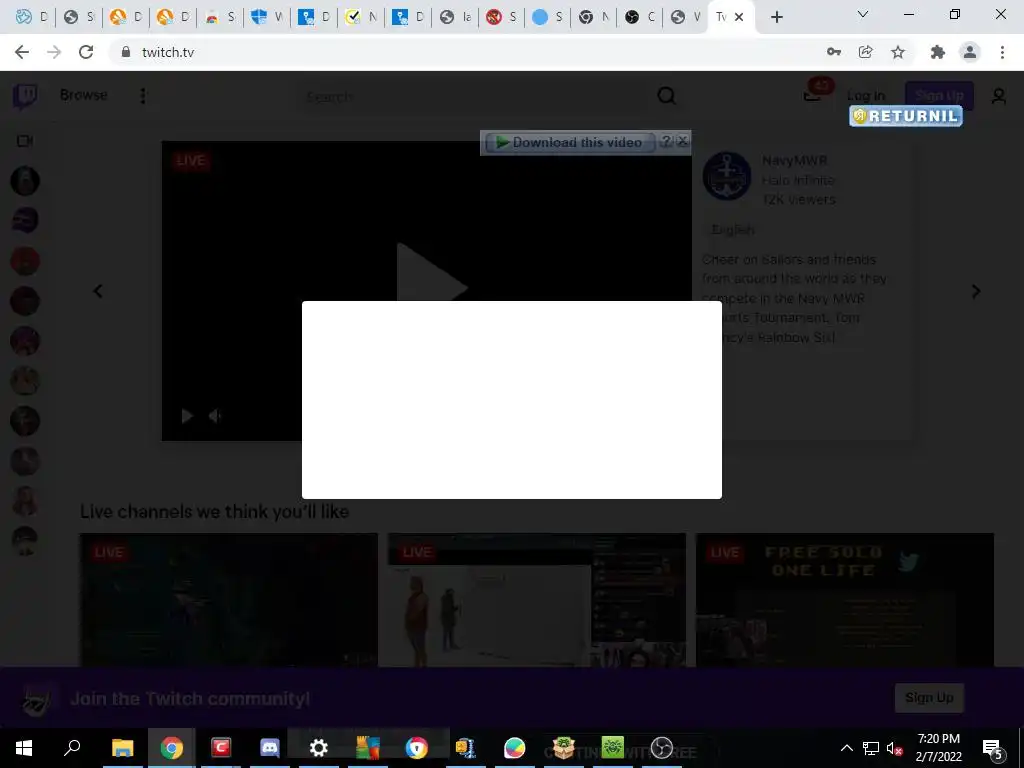The width and height of the screenshot is (1024, 768).
Task: Dismiss the Download this video bar
Action: (682, 141)
